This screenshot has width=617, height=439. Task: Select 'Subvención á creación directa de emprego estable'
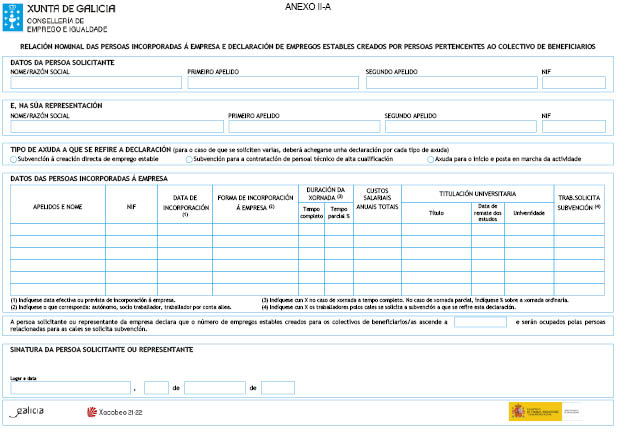click(12, 159)
